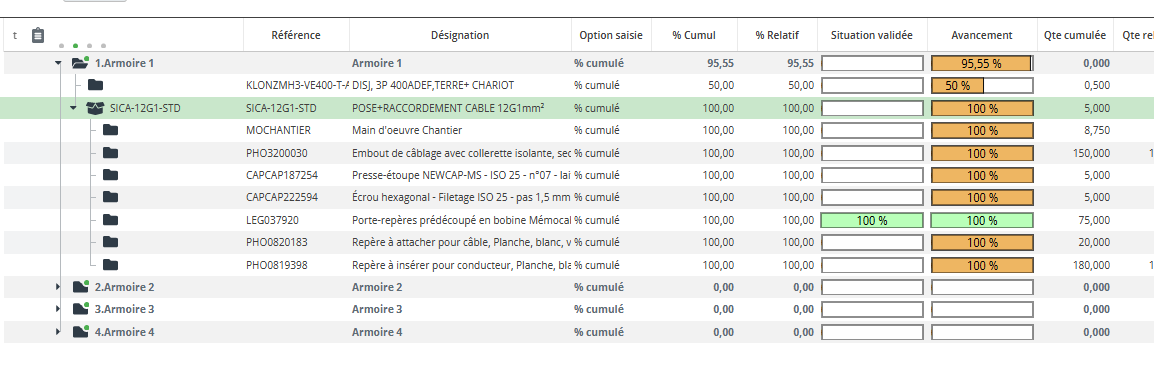Viewport: 1154px width, 371px height.
Task: Click designation Main d'oeuvre Chantier
Action: pos(407,130)
